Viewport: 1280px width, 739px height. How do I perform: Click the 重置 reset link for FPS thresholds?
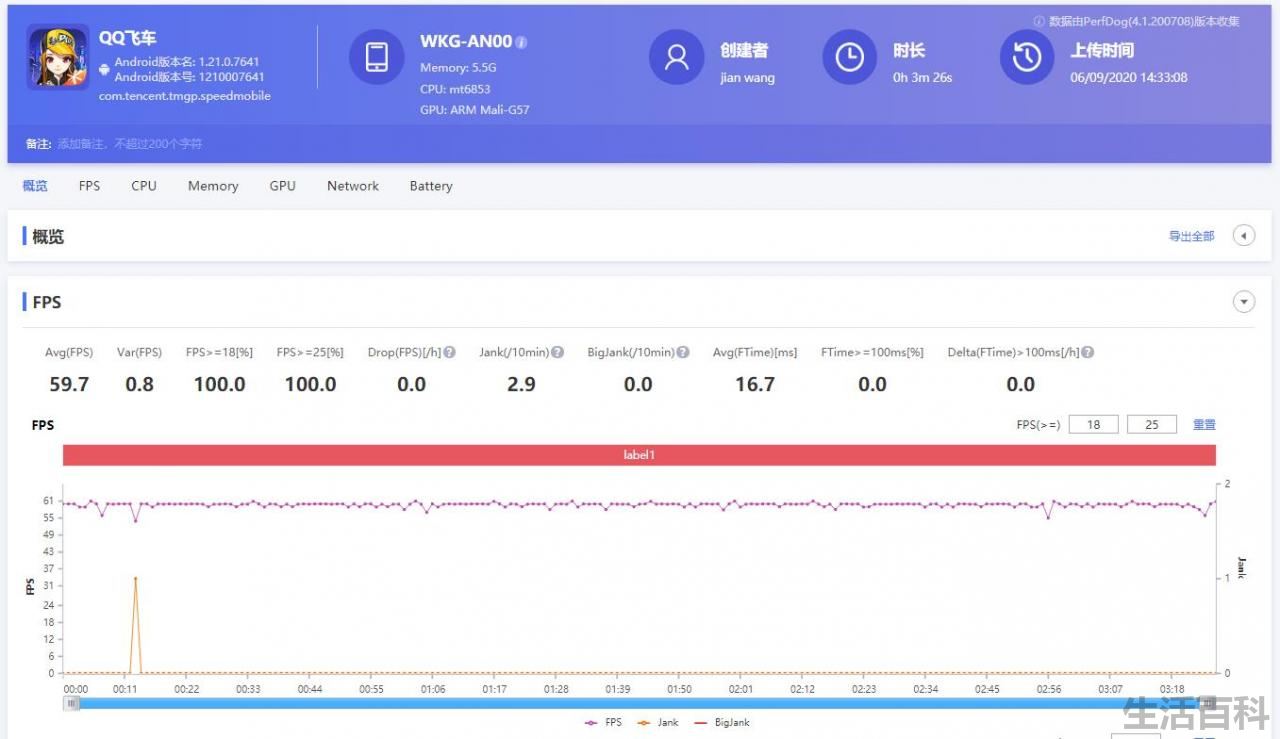tap(1204, 425)
